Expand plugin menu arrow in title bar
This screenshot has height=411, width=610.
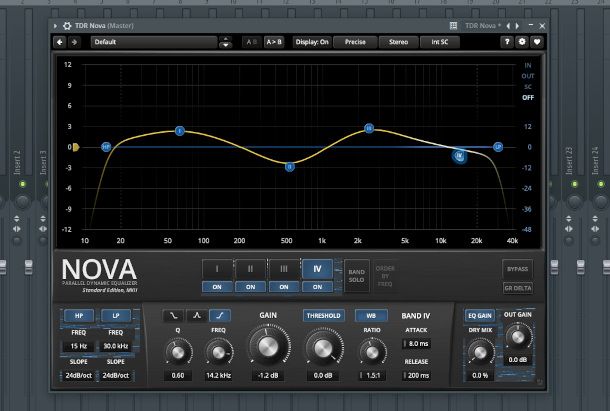(55, 26)
